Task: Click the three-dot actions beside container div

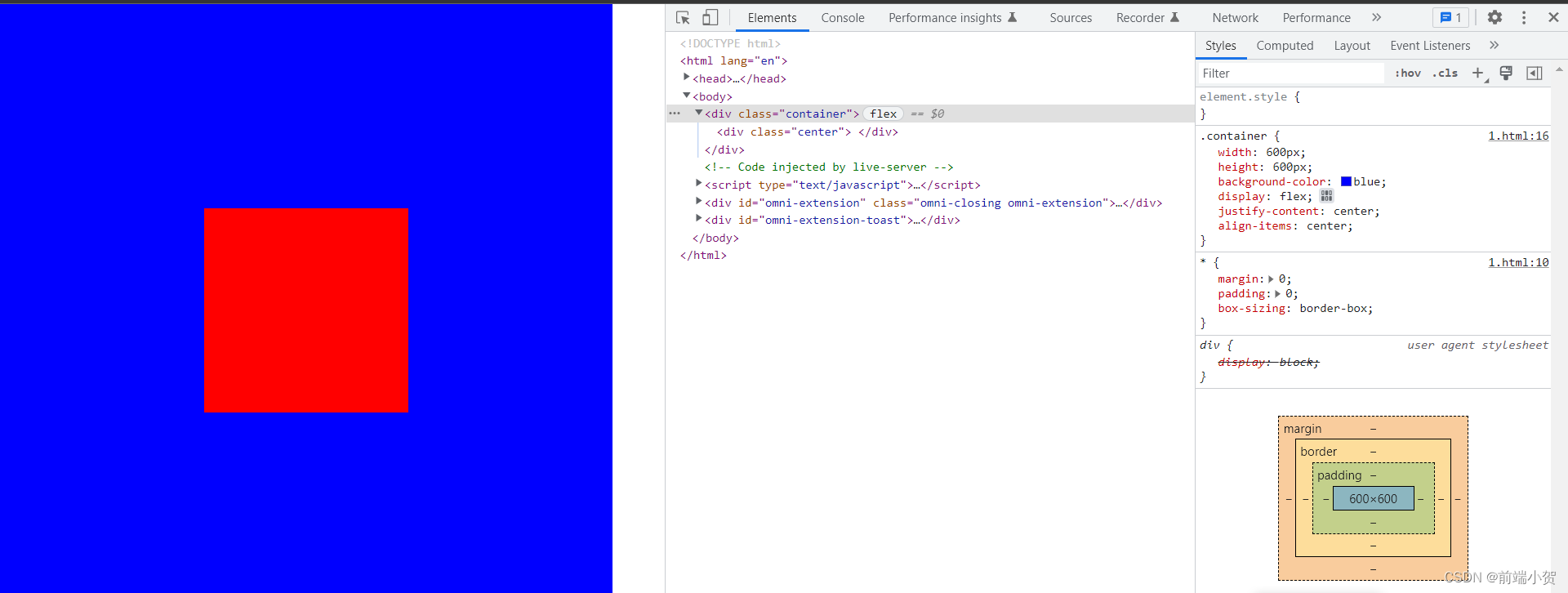Action: pos(675,114)
